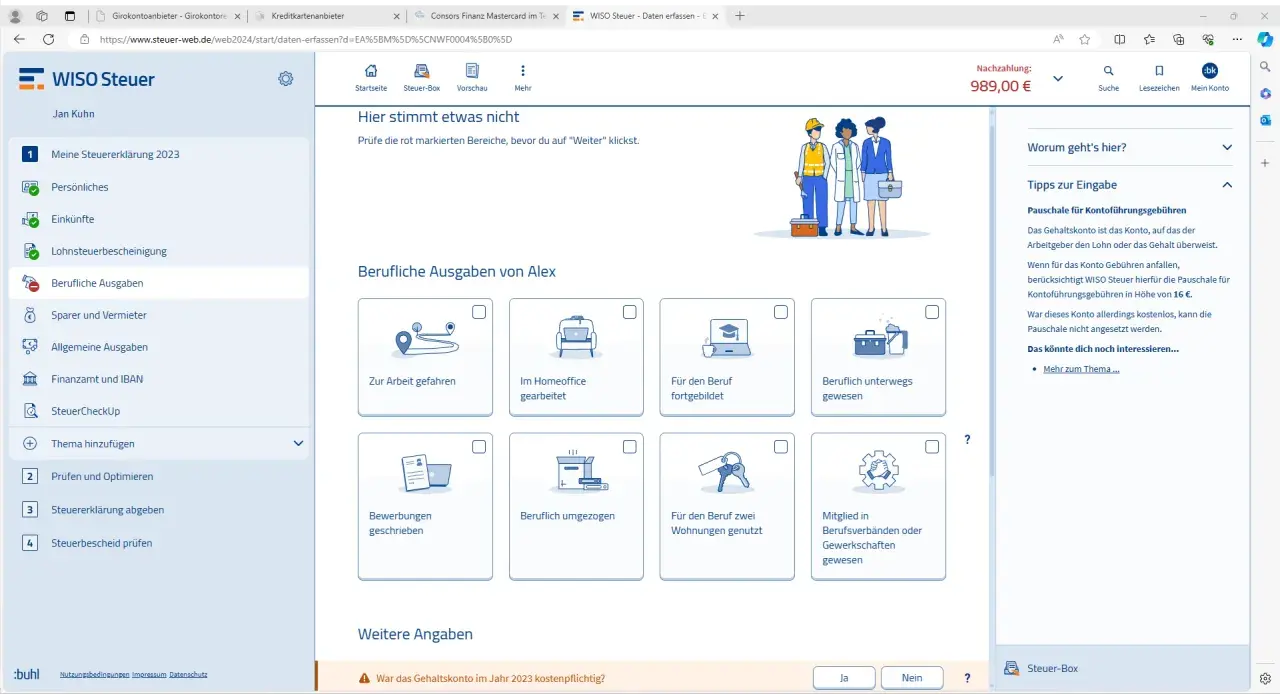Open Meine Steuererklärung 2023 step
1280x694 pixels.
(x=158, y=154)
